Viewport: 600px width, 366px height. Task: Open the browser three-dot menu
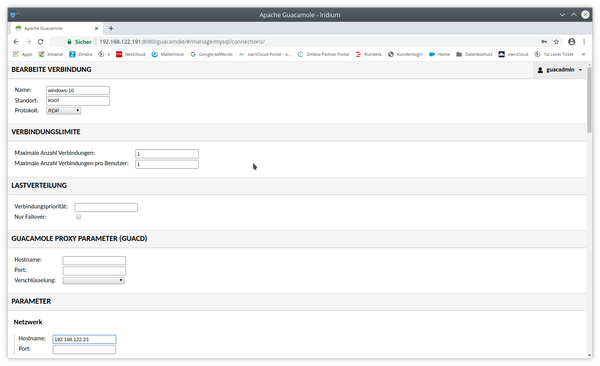pyautogui.click(x=584, y=42)
